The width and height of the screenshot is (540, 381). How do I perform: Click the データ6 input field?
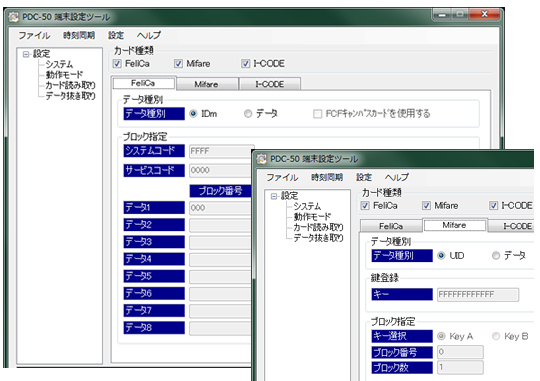pyautogui.click(x=220, y=294)
